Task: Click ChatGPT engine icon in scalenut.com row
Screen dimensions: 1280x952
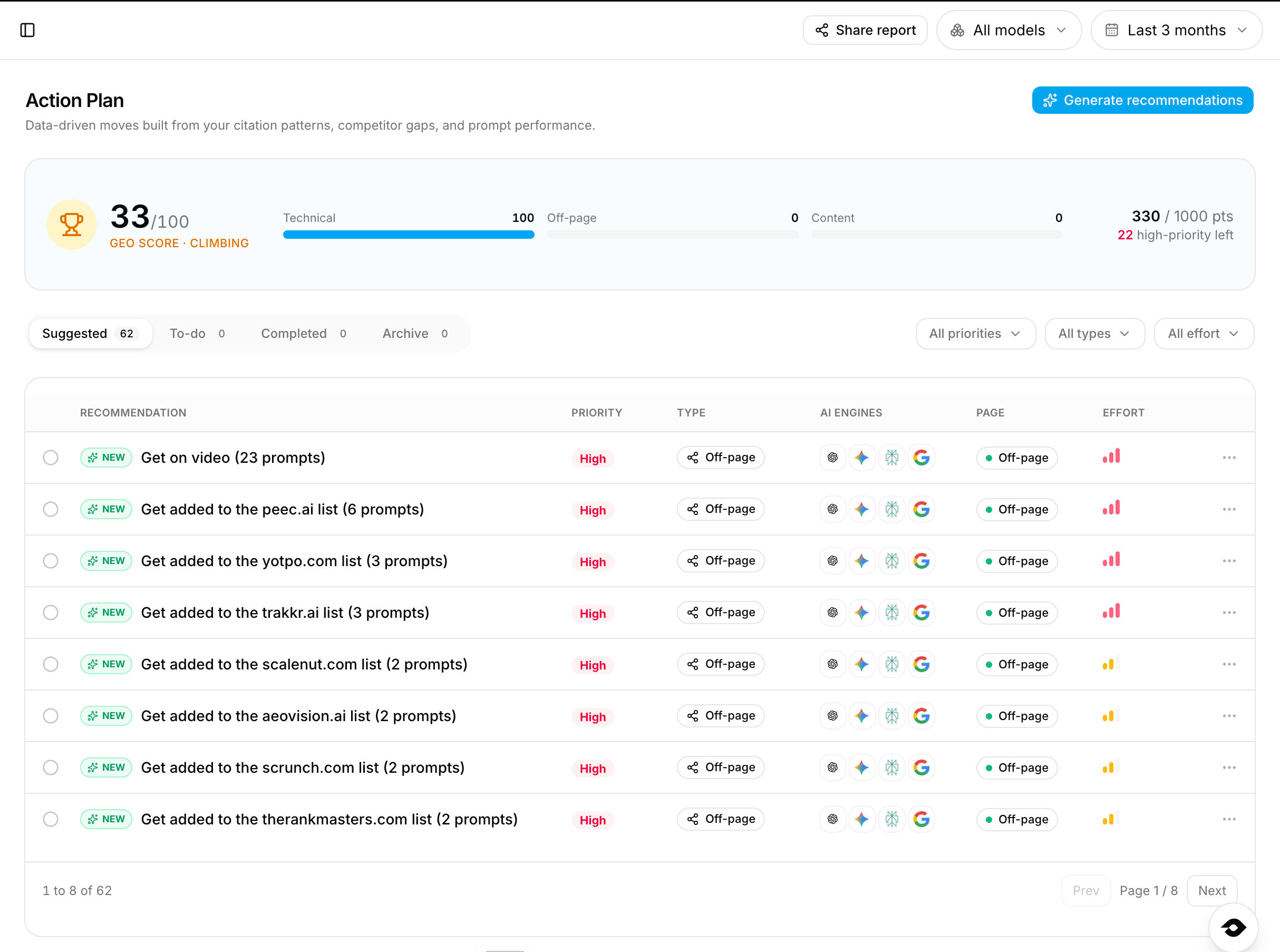Action: tap(833, 664)
